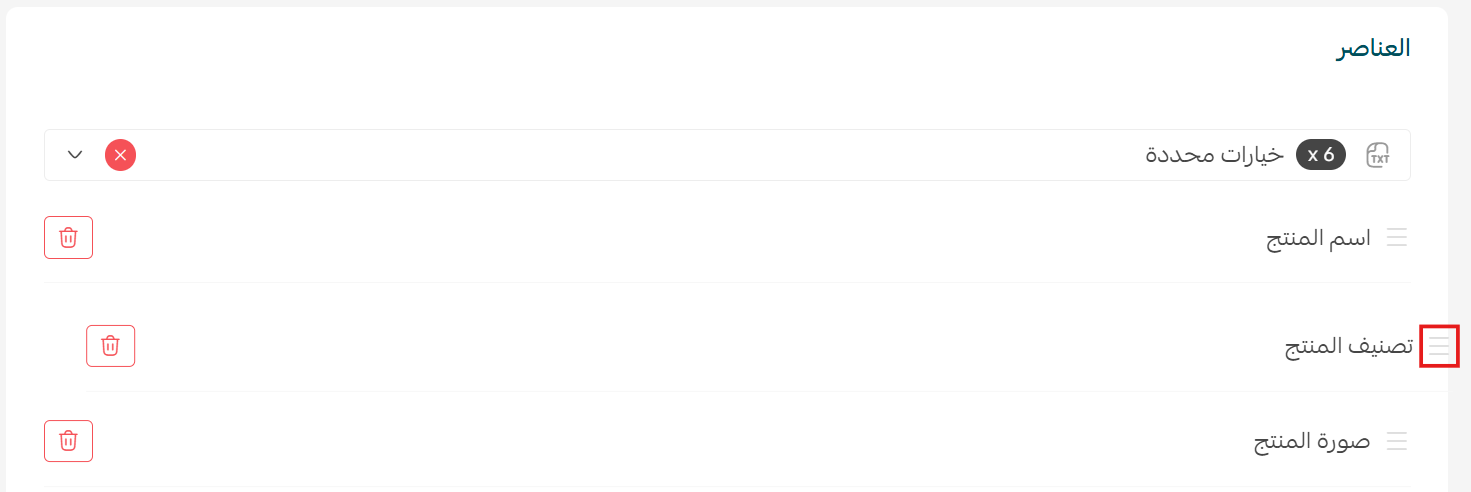Click empty middle area of selection field

pos(640,155)
